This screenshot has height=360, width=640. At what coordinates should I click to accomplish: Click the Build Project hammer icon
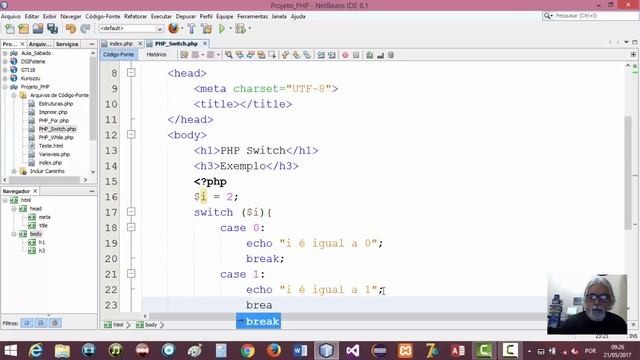pyautogui.click(x=191, y=29)
